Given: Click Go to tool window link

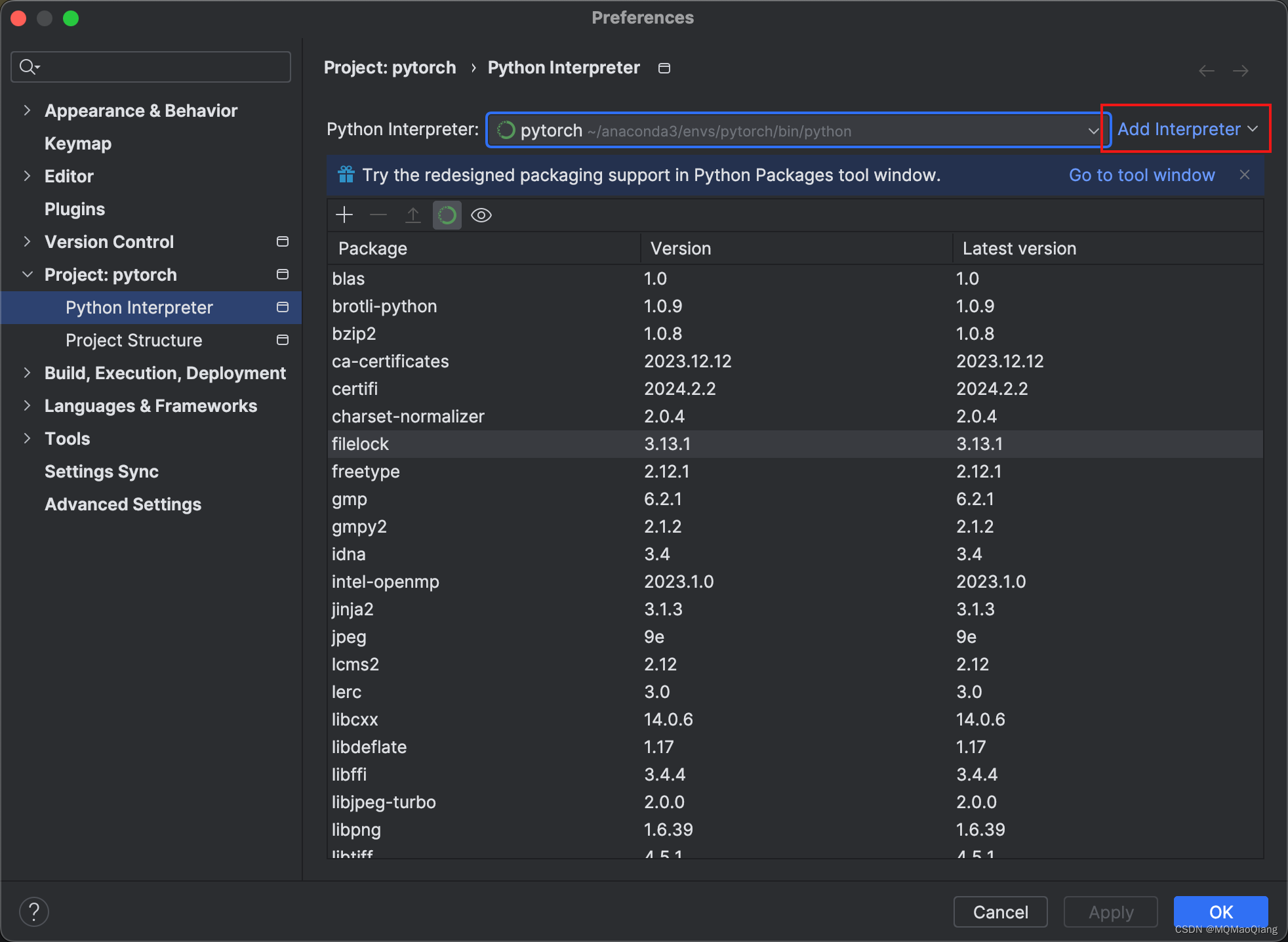Looking at the screenshot, I should pyautogui.click(x=1142, y=175).
